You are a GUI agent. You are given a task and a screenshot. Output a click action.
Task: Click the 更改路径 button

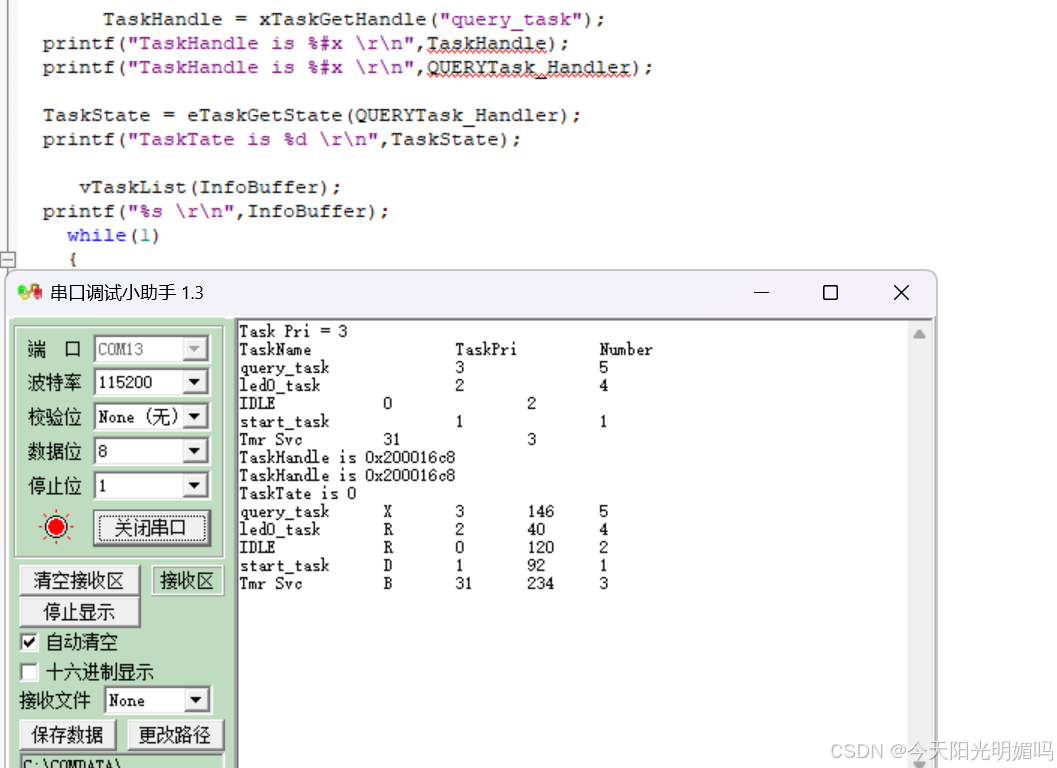(x=175, y=734)
